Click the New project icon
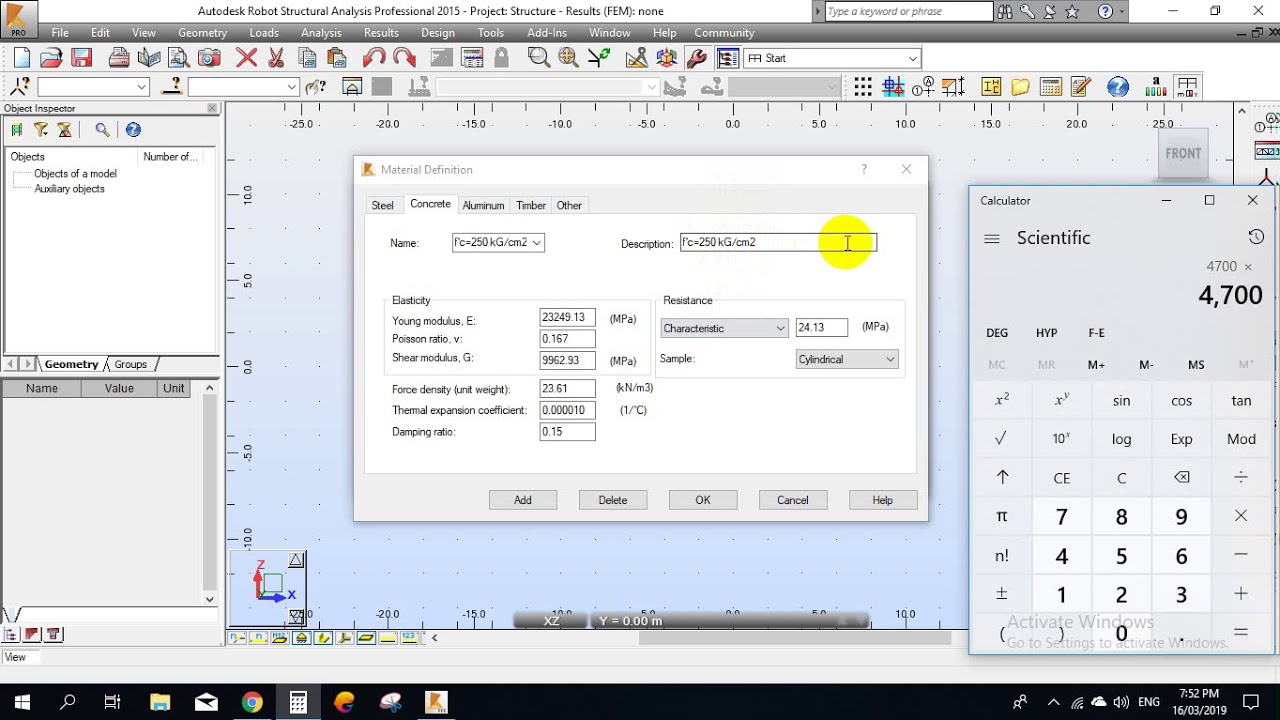This screenshot has height=720, width=1280. tap(22, 58)
